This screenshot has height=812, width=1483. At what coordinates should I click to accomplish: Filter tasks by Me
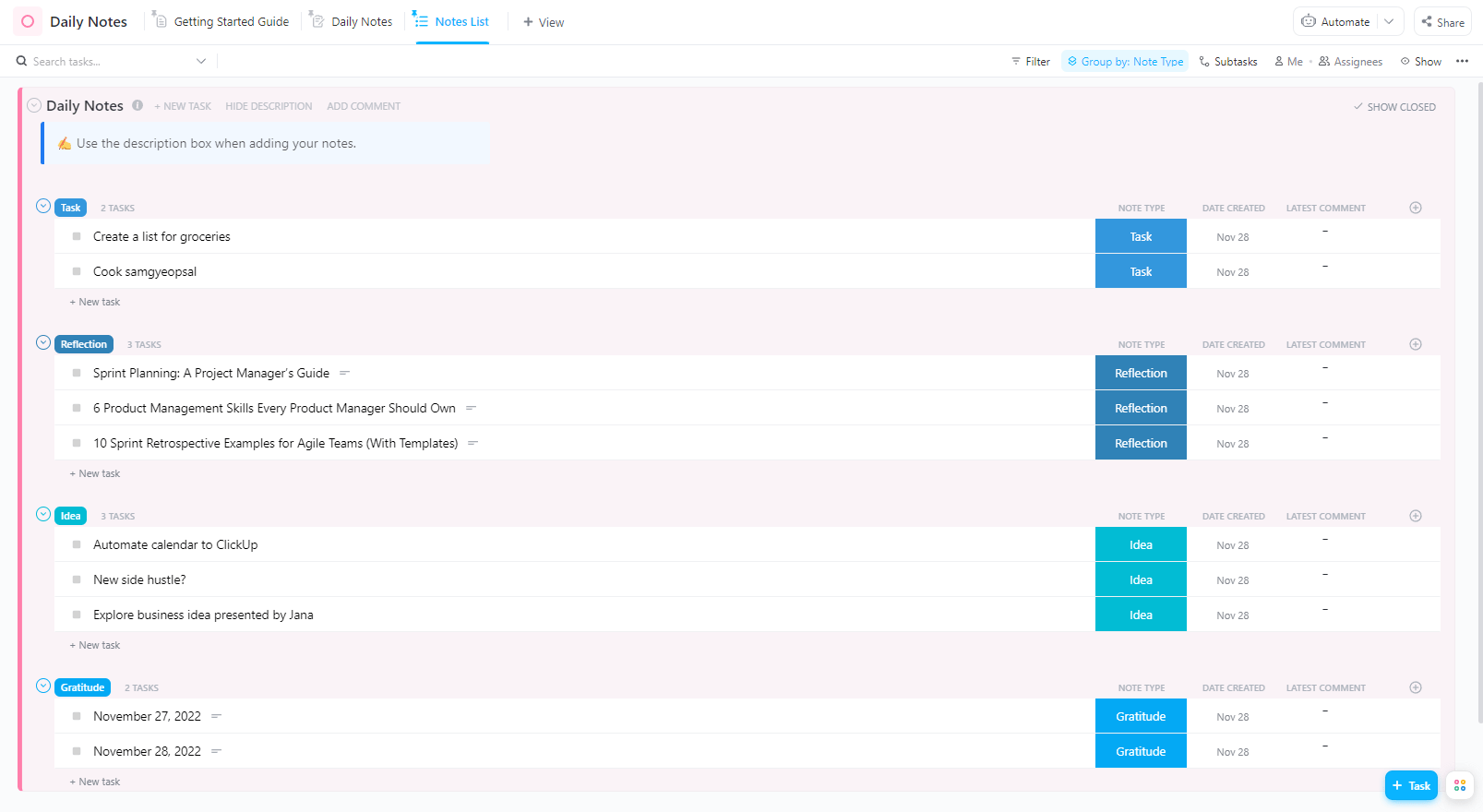pos(1288,62)
